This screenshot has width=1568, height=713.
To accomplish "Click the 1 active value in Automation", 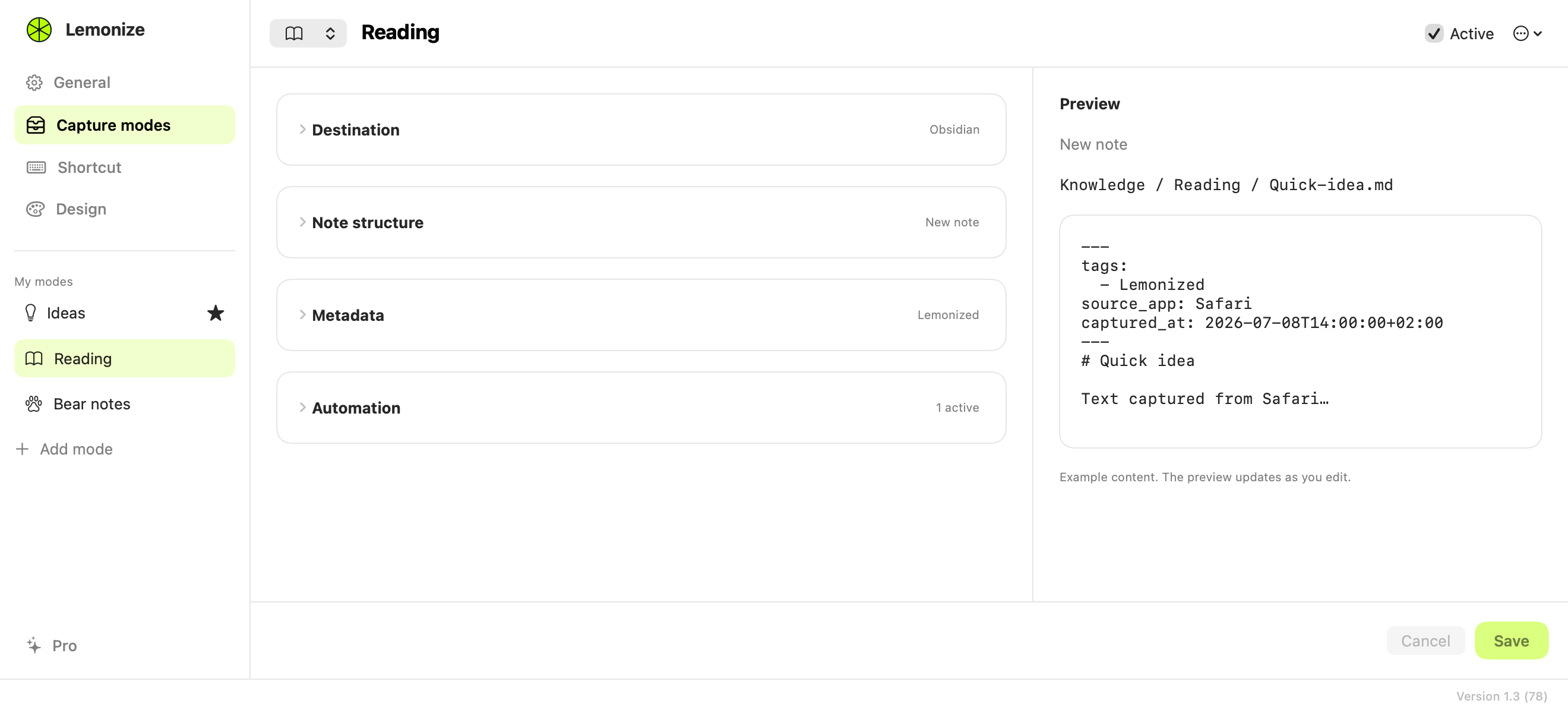I will click(x=957, y=408).
